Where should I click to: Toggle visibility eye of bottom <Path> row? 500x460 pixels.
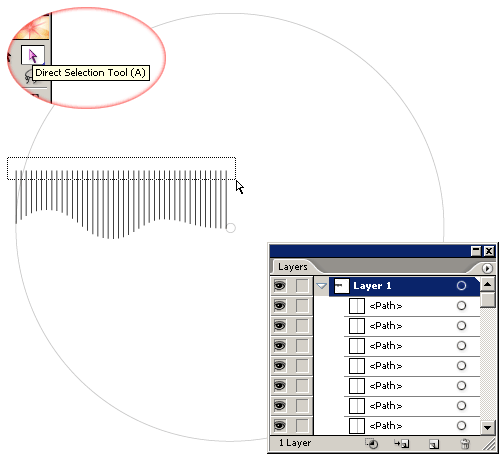click(280, 426)
